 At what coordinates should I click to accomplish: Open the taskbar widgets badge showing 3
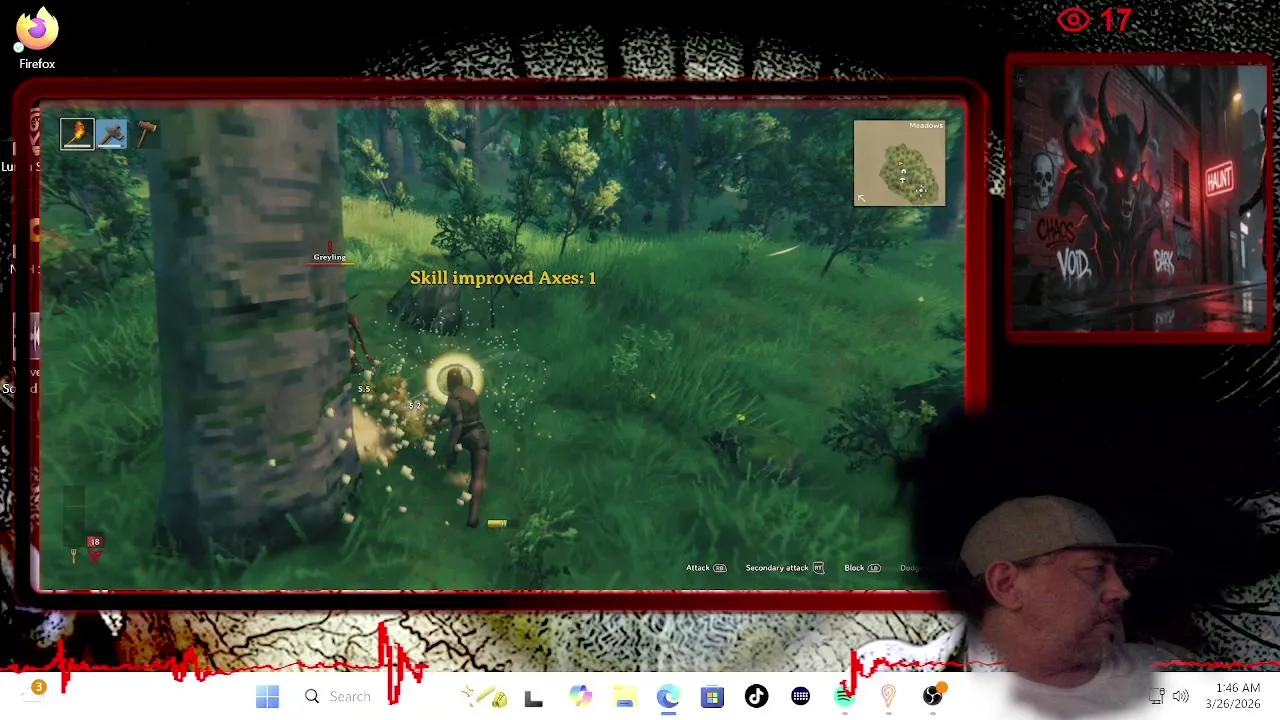tap(38, 688)
